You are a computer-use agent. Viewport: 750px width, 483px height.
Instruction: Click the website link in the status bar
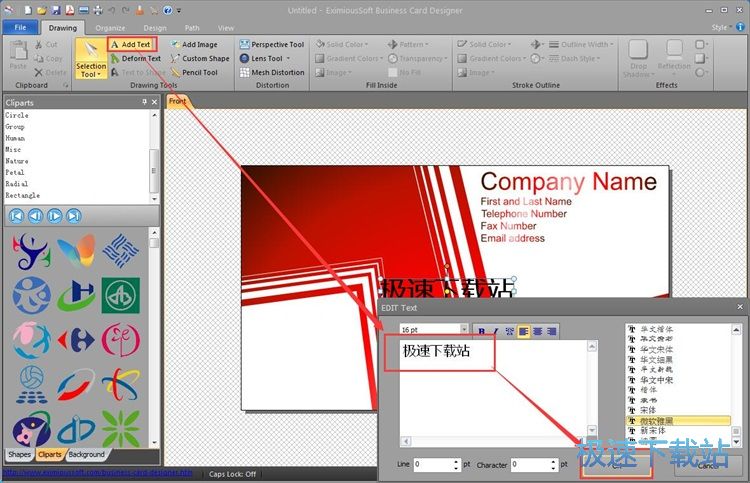point(98,472)
